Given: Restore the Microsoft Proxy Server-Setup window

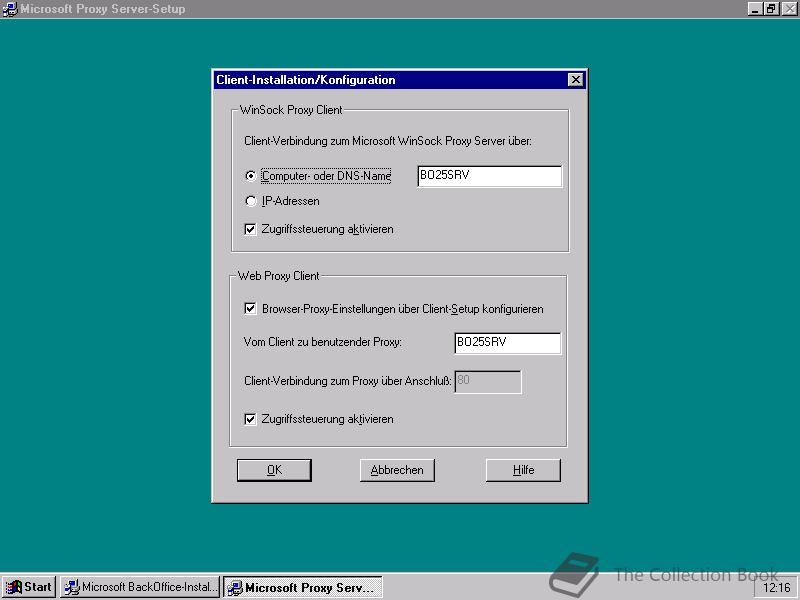Looking at the screenshot, I should pos(770,9).
